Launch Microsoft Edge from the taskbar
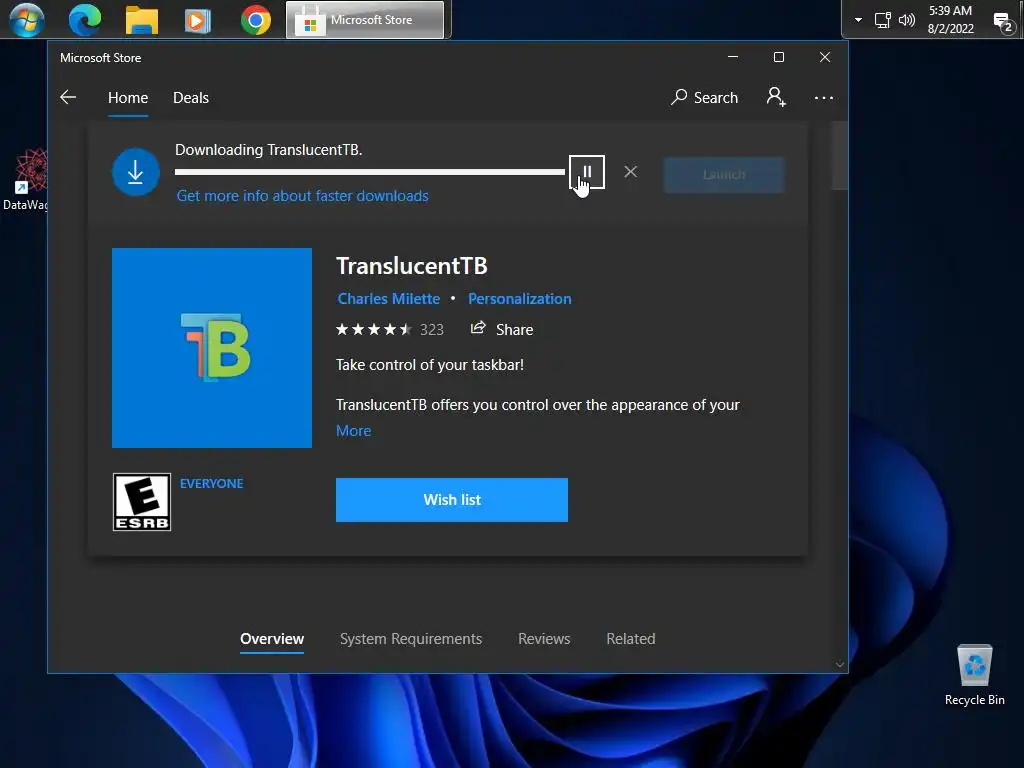The image size is (1024, 768). click(x=85, y=20)
